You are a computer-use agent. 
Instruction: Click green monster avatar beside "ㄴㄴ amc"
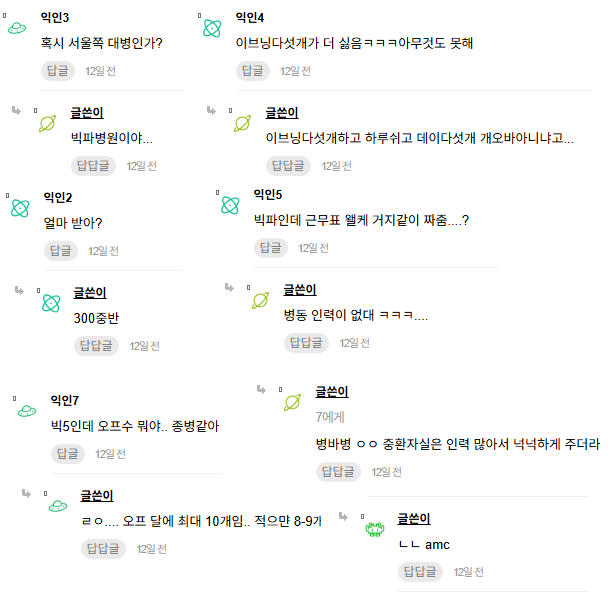(x=375, y=529)
